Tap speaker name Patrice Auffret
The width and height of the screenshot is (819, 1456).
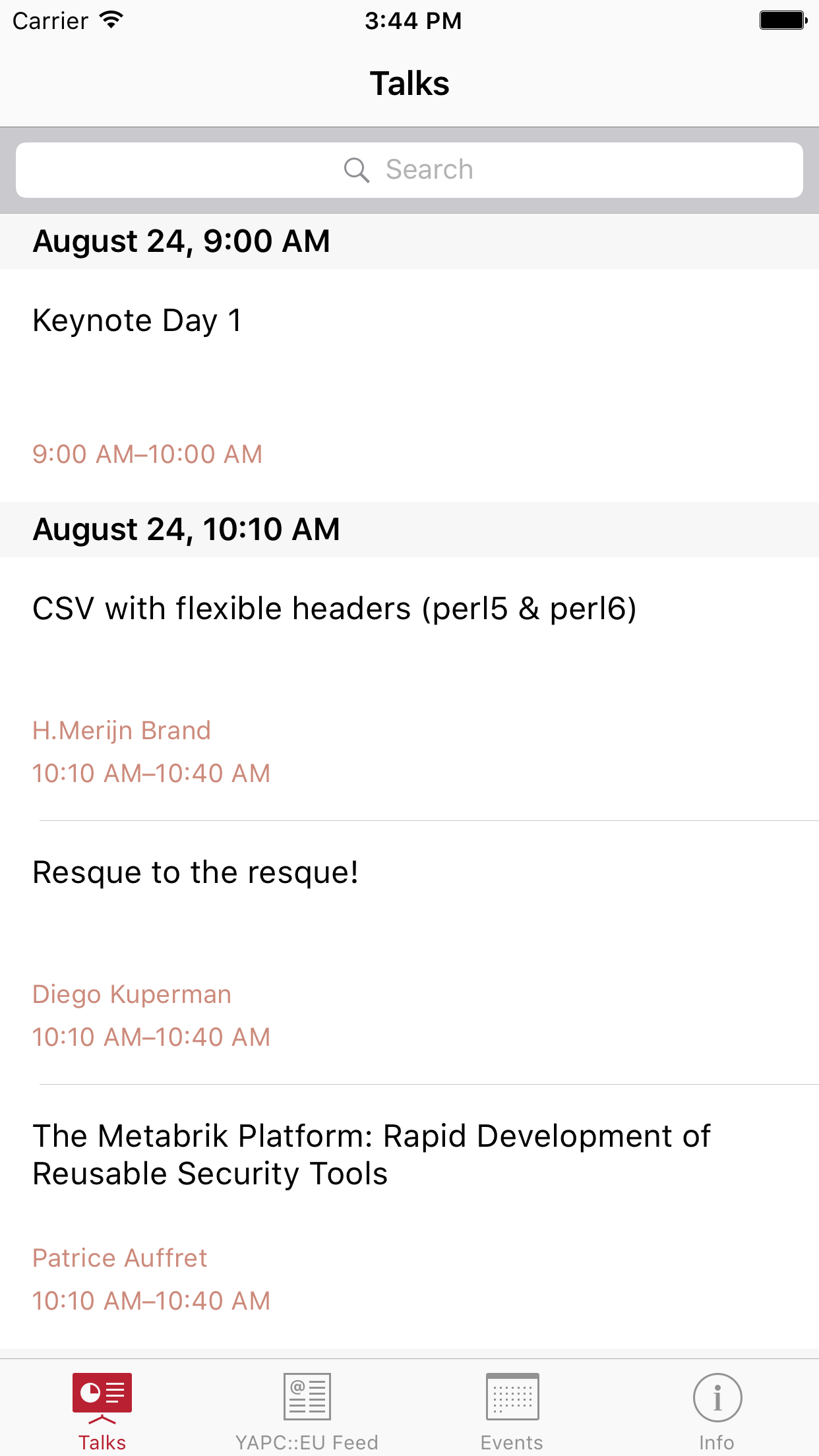point(120,1258)
